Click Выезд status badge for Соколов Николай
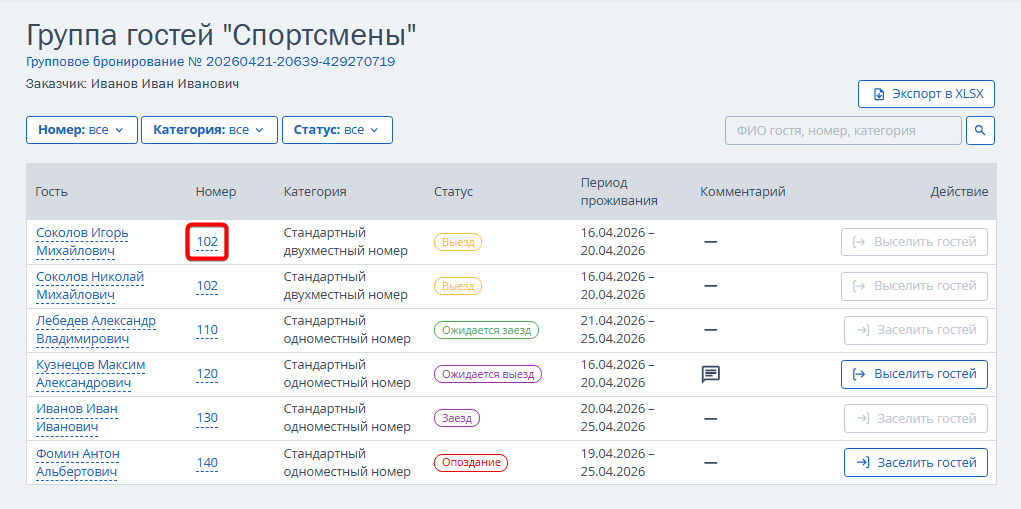 pyautogui.click(x=458, y=286)
